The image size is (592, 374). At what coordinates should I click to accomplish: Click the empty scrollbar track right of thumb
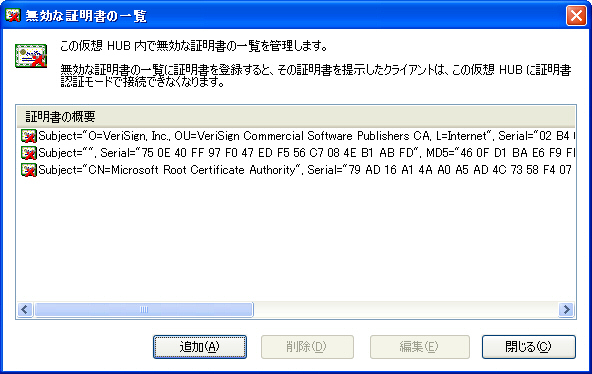[406, 309]
